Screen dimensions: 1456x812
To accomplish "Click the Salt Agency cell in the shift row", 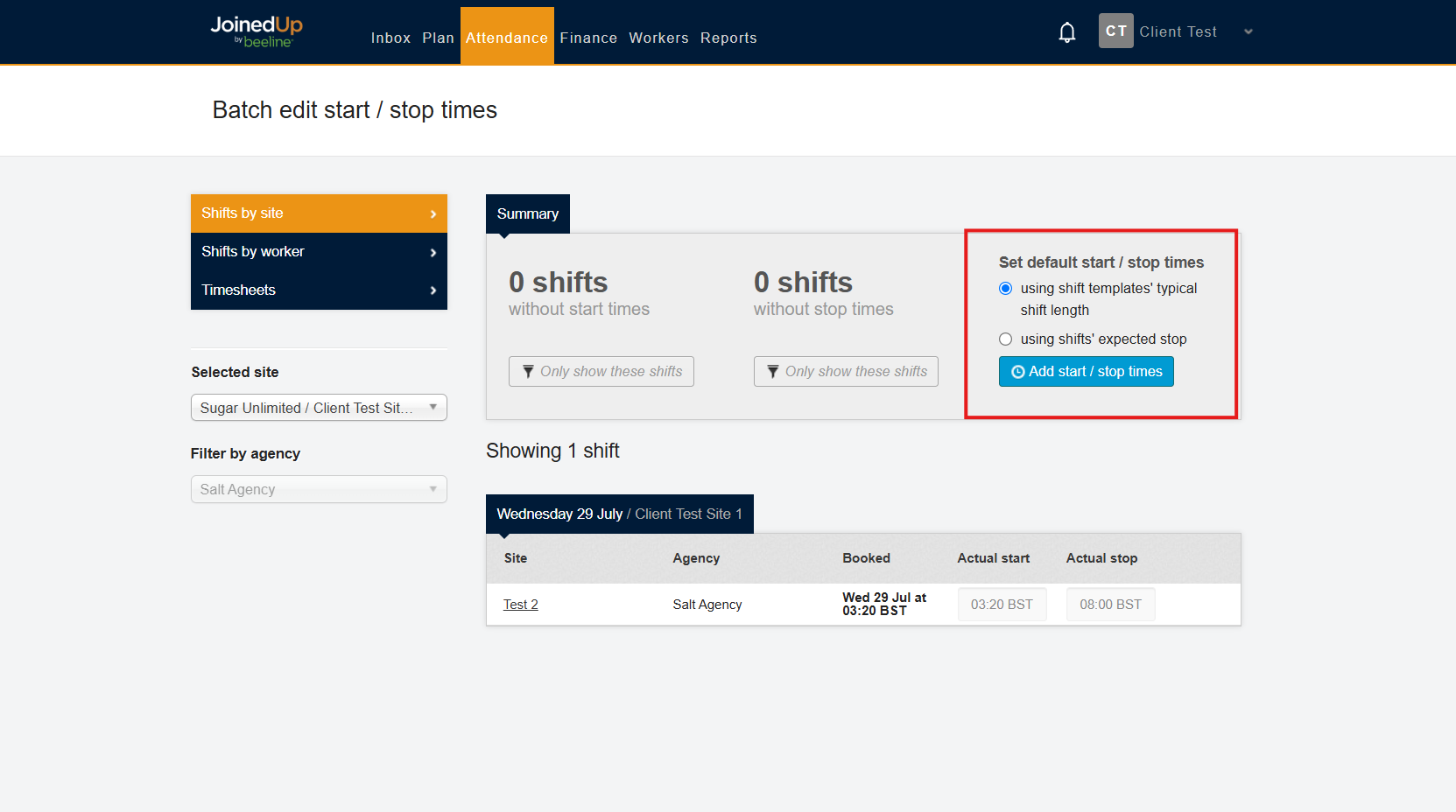I will 707,605.
